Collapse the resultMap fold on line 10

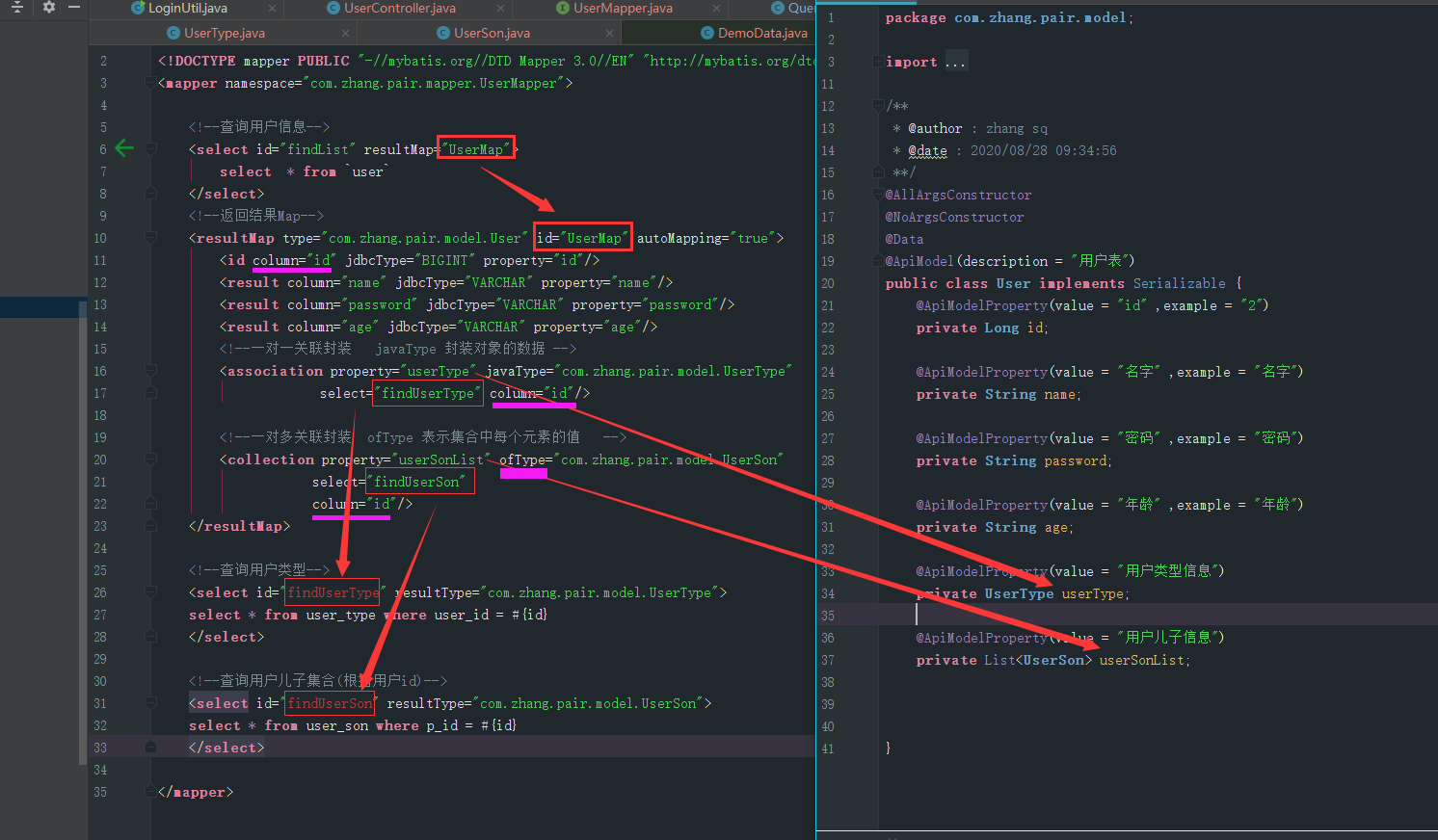point(151,237)
